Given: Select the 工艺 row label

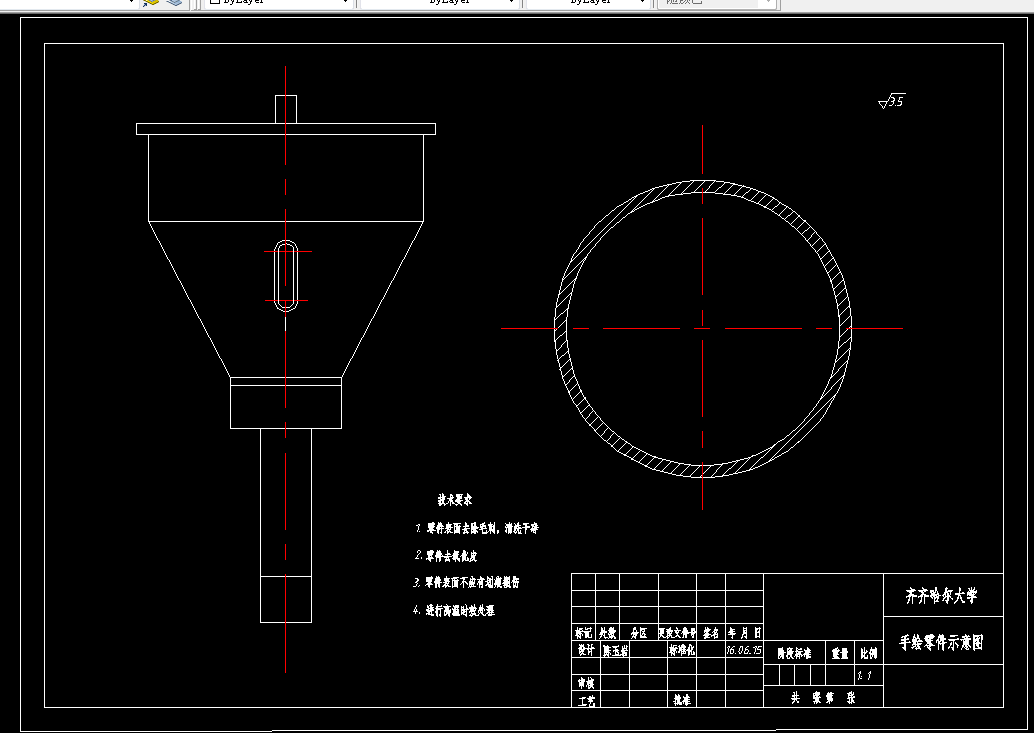Looking at the screenshot, I should pyautogui.click(x=586, y=701).
